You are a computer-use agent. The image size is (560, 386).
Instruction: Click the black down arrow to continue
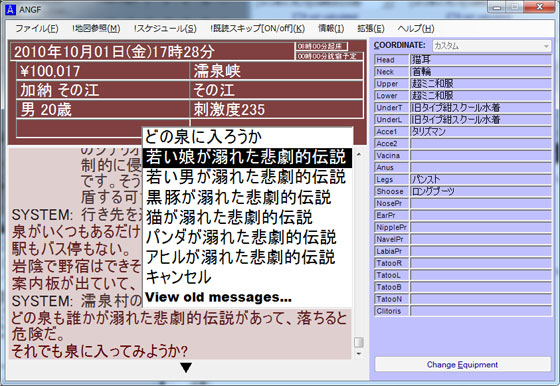186,367
